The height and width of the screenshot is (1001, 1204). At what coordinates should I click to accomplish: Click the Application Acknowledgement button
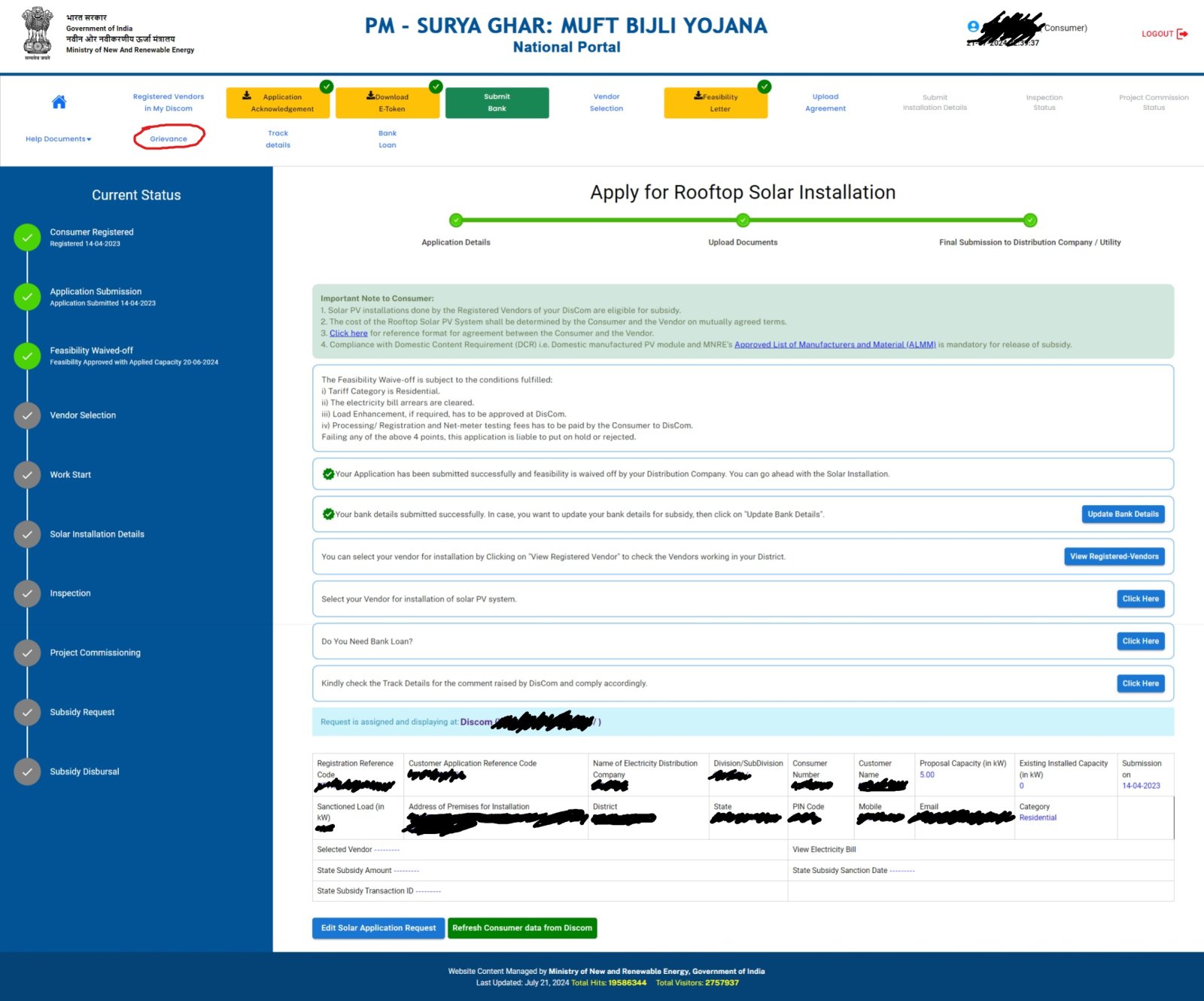pyautogui.click(x=278, y=103)
